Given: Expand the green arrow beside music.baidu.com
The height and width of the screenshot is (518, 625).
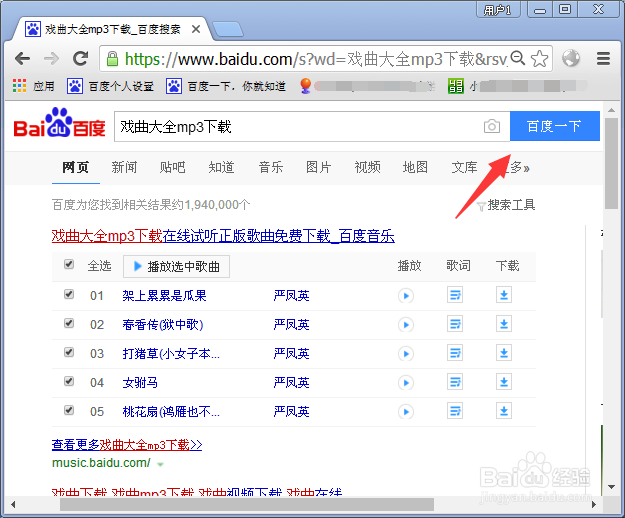Looking at the screenshot, I should (x=160, y=464).
